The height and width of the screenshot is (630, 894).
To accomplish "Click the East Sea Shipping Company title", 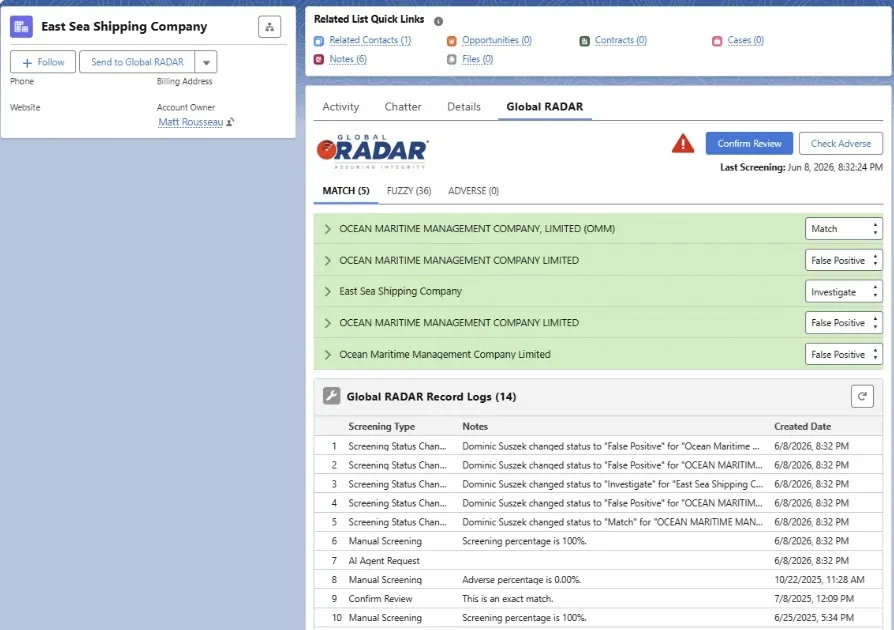I will (x=124, y=27).
